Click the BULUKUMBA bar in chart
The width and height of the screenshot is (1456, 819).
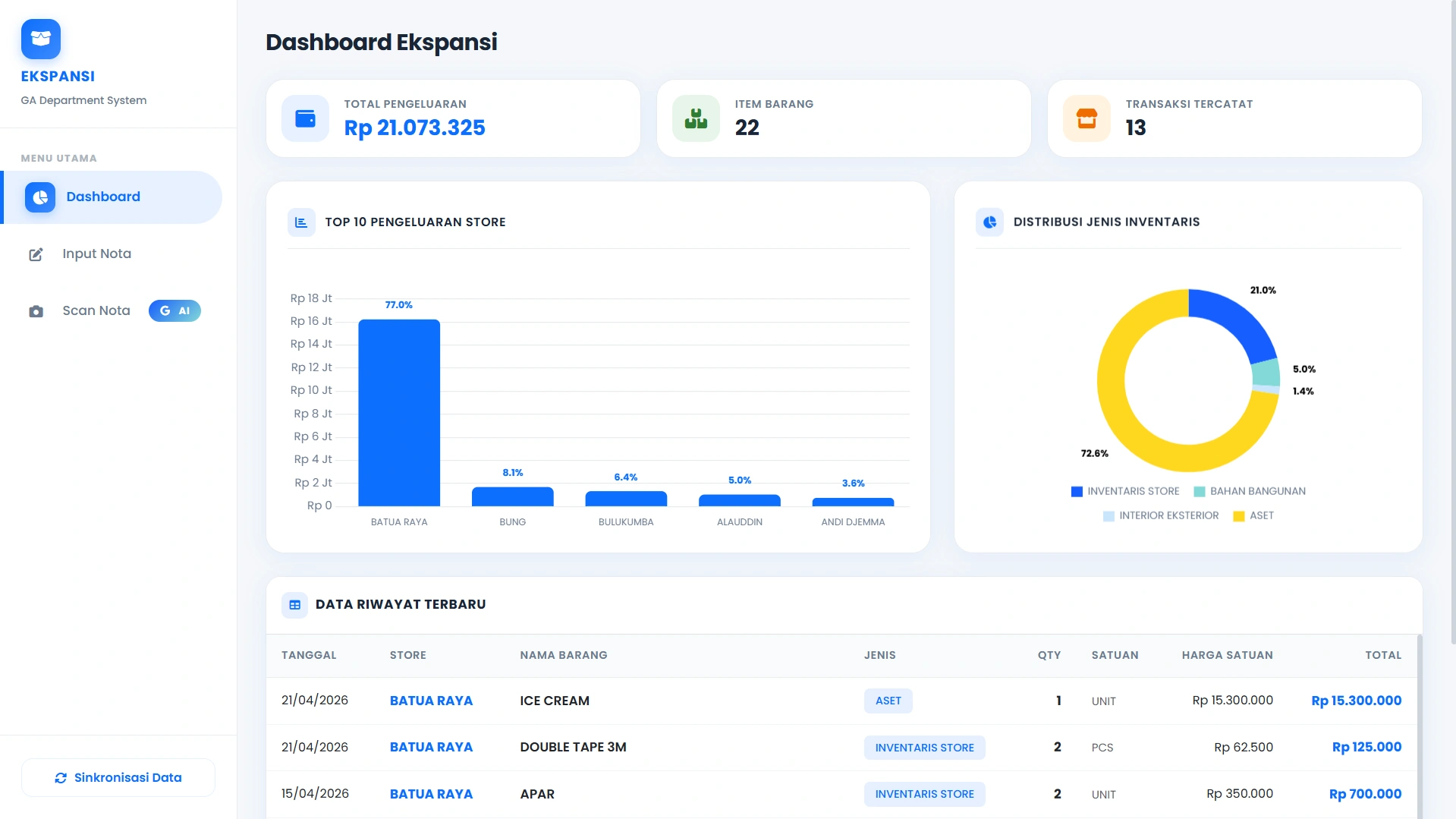(x=626, y=499)
